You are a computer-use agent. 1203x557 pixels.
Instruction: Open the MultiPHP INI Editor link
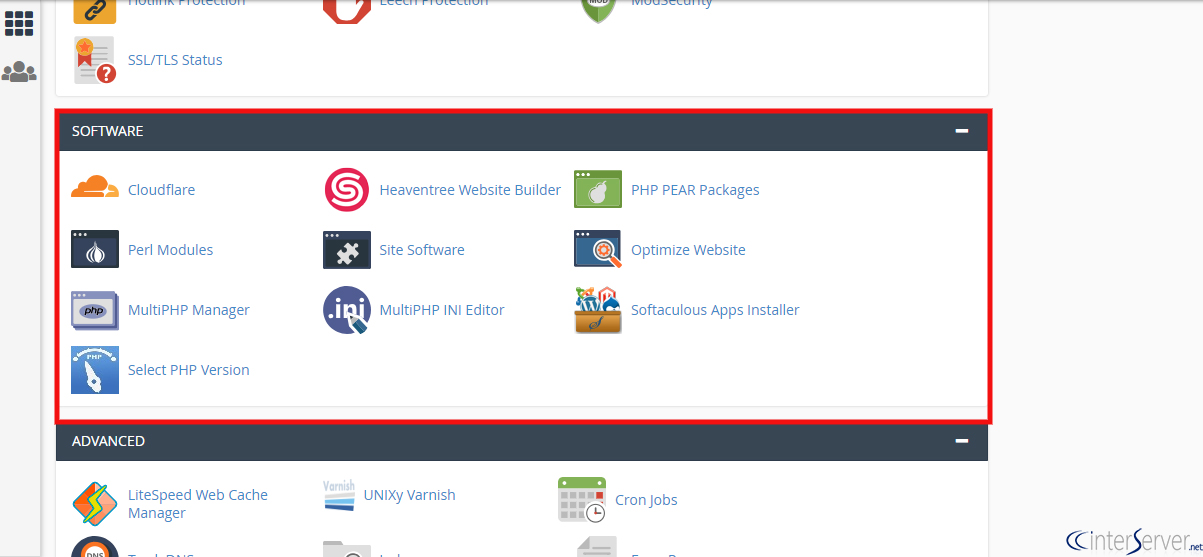coord(442,310)
